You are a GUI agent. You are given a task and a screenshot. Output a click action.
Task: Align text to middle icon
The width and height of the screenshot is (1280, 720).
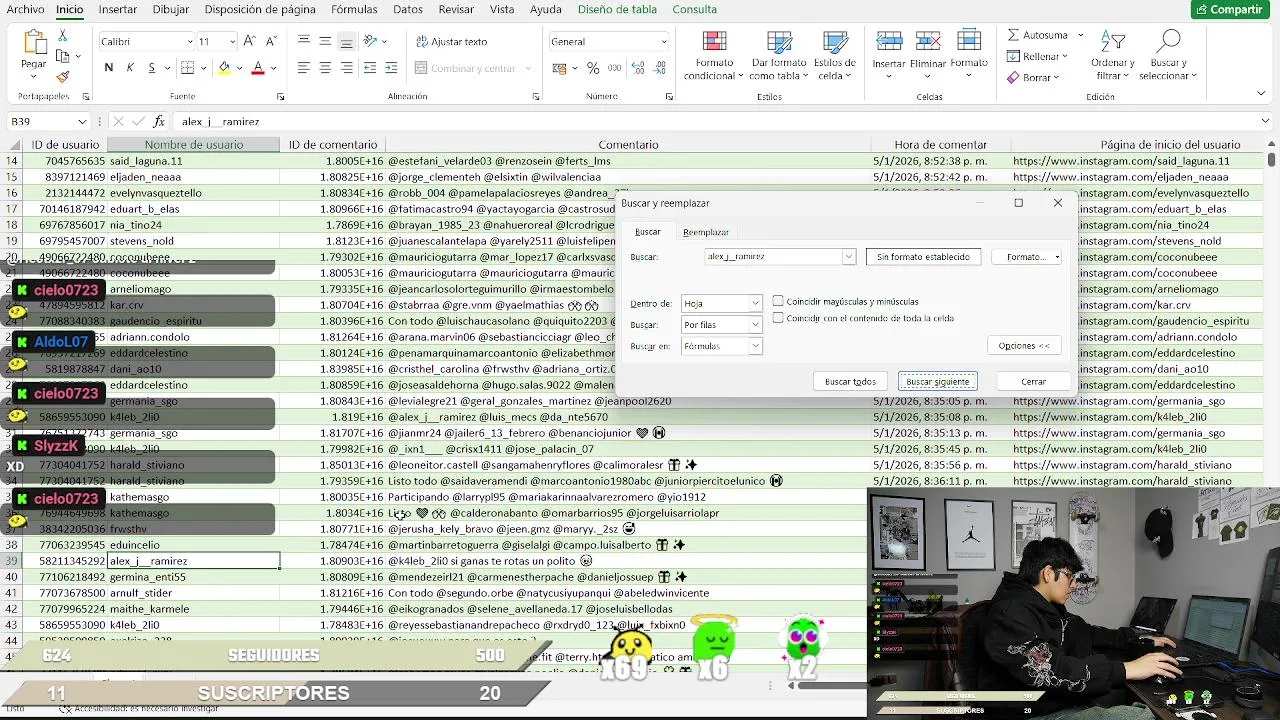click(x=325, y=41)
